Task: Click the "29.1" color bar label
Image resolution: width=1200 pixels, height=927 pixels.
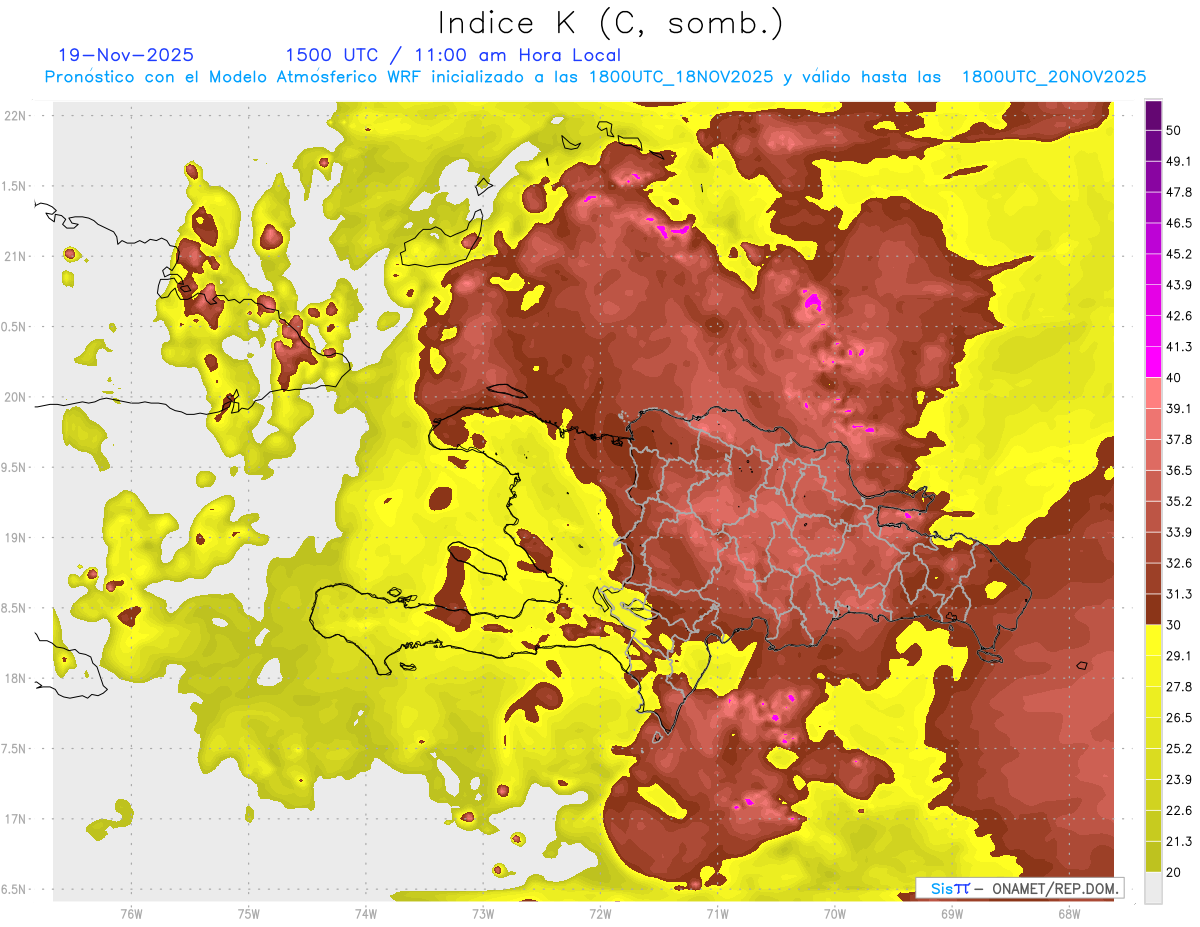Action: click(1178, 656)
